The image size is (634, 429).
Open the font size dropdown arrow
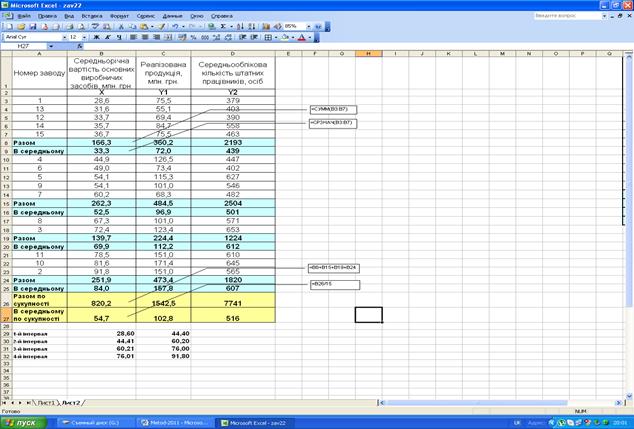(84, 37)
